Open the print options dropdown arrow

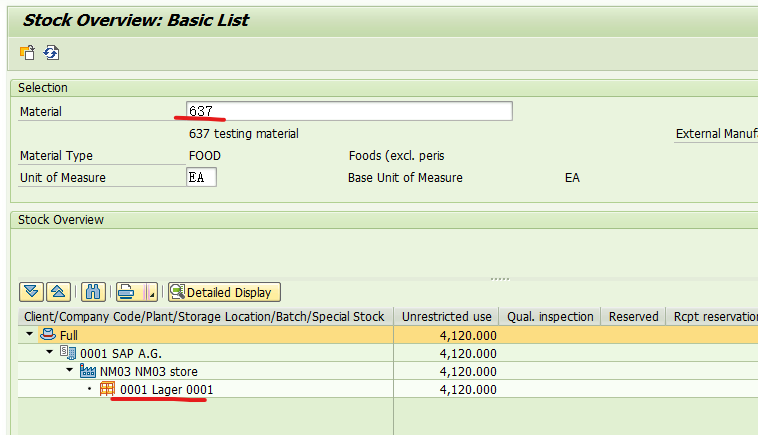click(x=151, y=292)
